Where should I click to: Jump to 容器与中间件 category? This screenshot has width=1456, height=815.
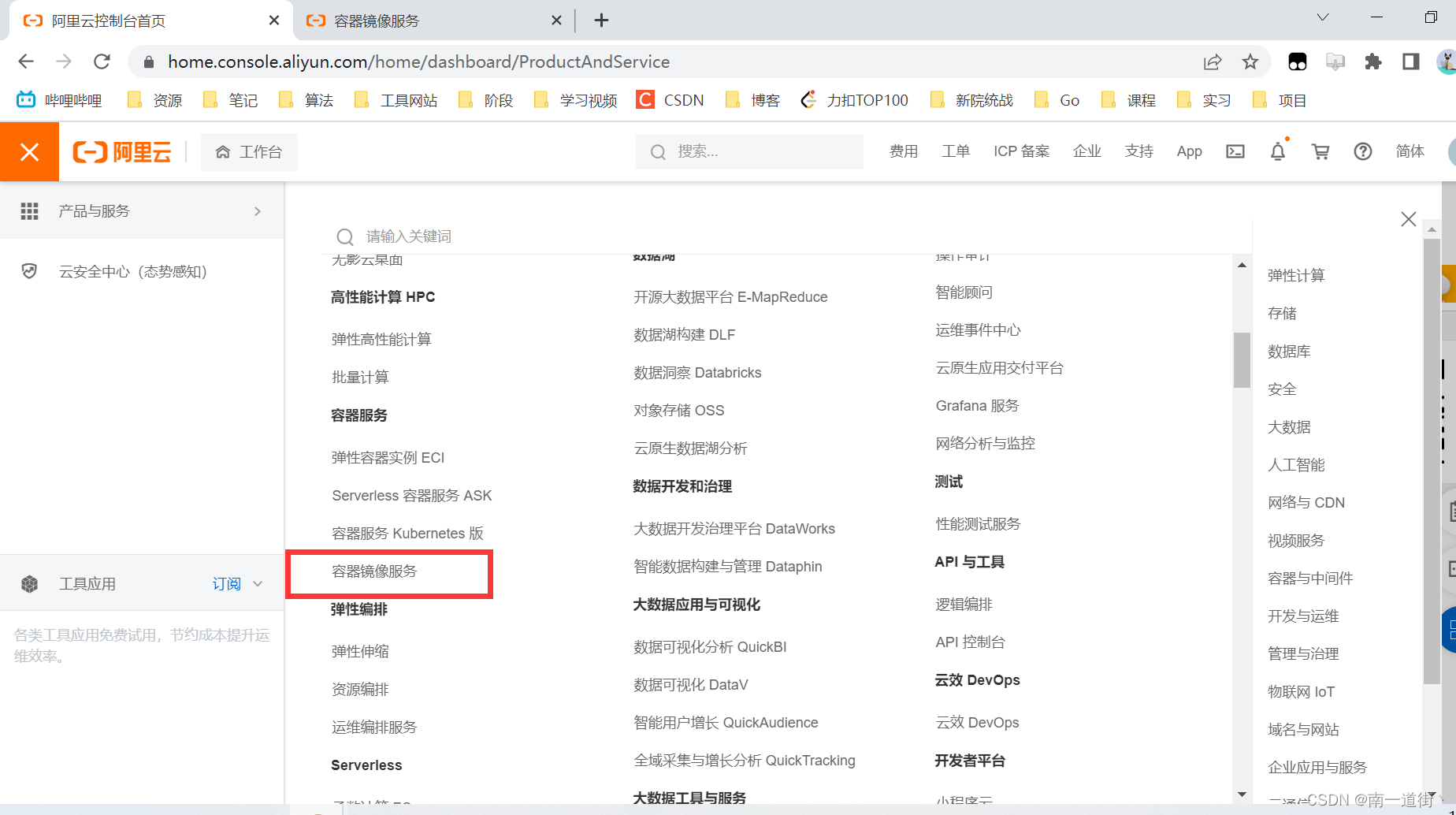pos(1310,579)
